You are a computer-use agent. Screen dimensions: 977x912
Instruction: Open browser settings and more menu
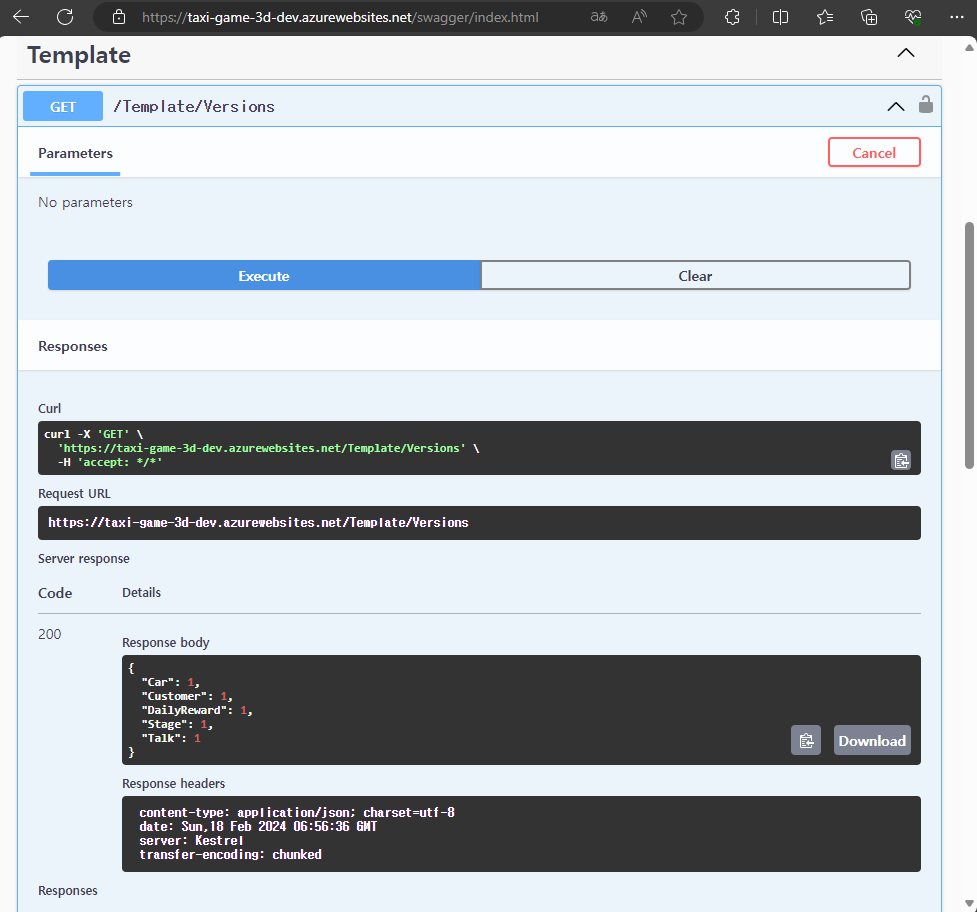pos(957,17)
